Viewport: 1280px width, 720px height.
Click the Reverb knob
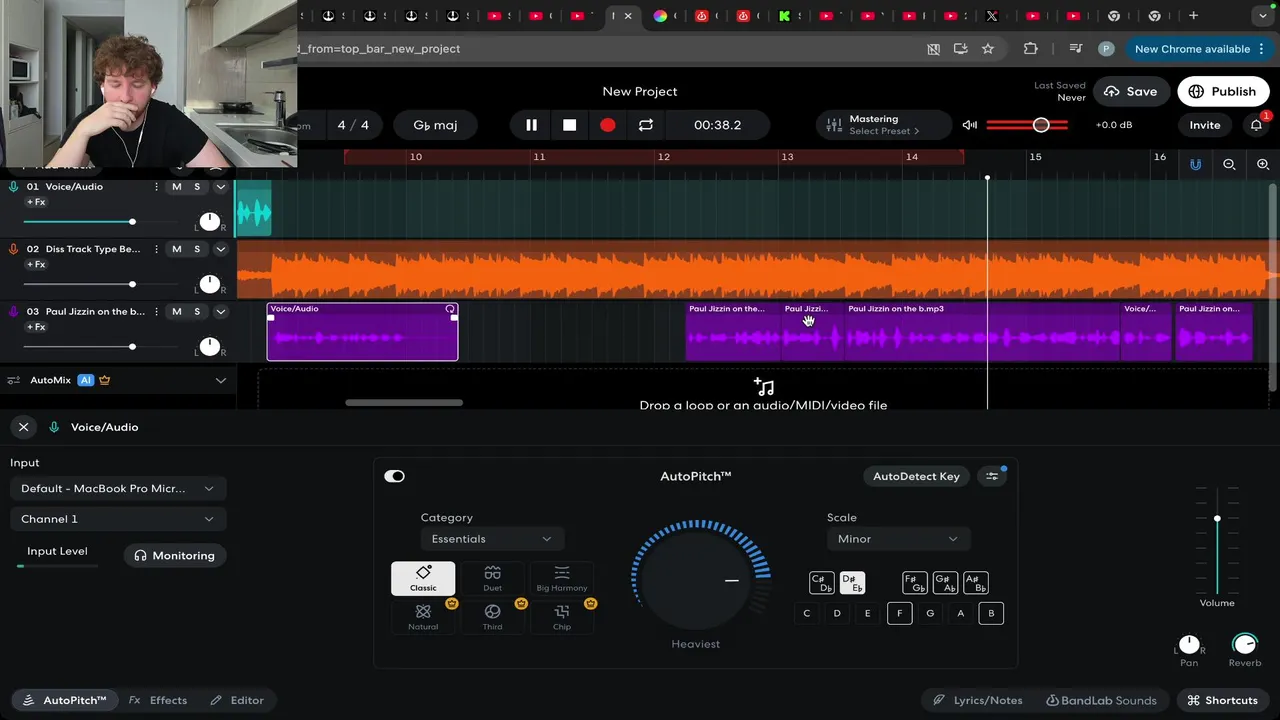[x=1244, y=644]
